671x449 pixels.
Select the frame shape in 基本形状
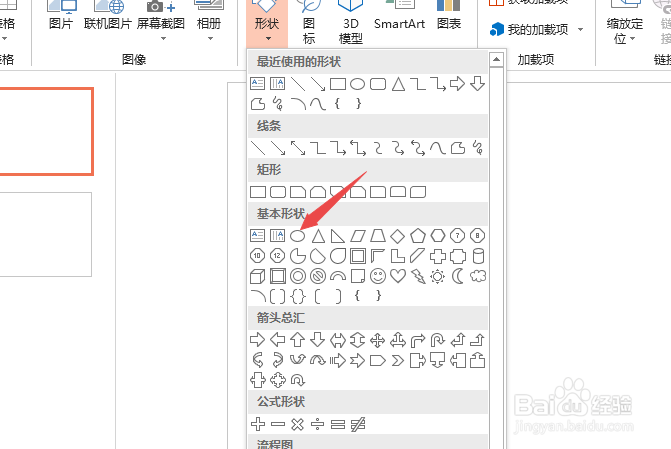tap(358, 256)
